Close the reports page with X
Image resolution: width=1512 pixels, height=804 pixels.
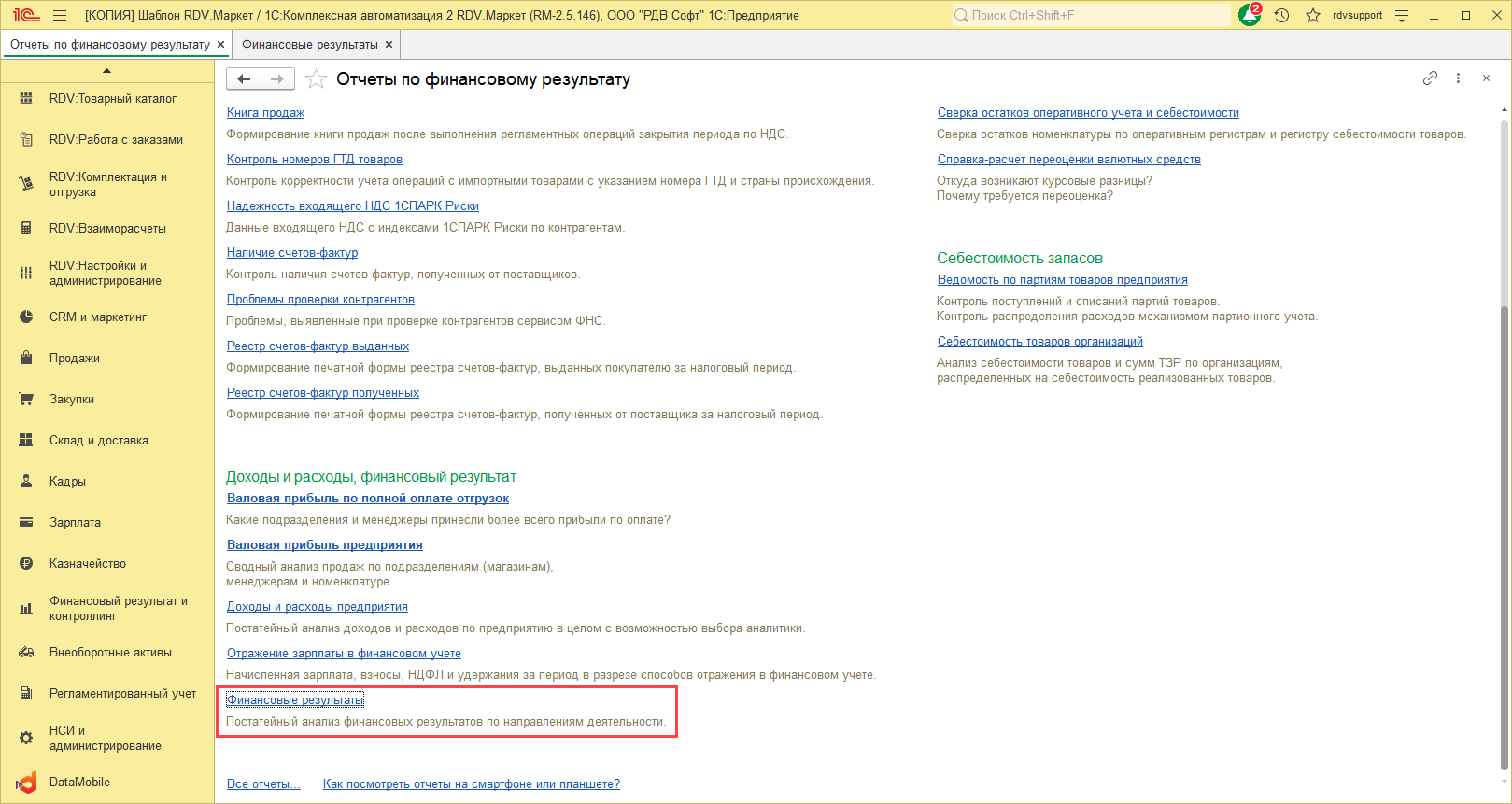1486,78
